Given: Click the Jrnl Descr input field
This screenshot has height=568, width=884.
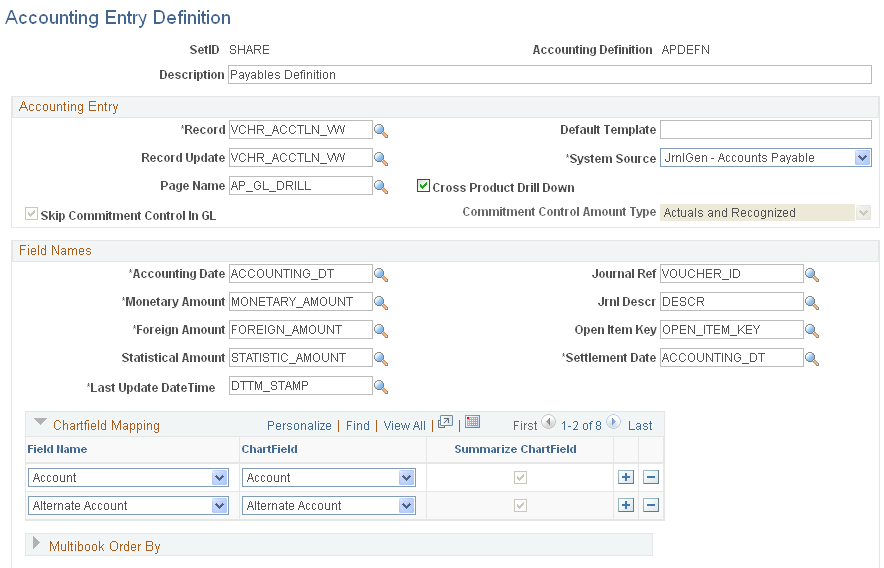Looking at the screenshot, I should tap(731, 302).
